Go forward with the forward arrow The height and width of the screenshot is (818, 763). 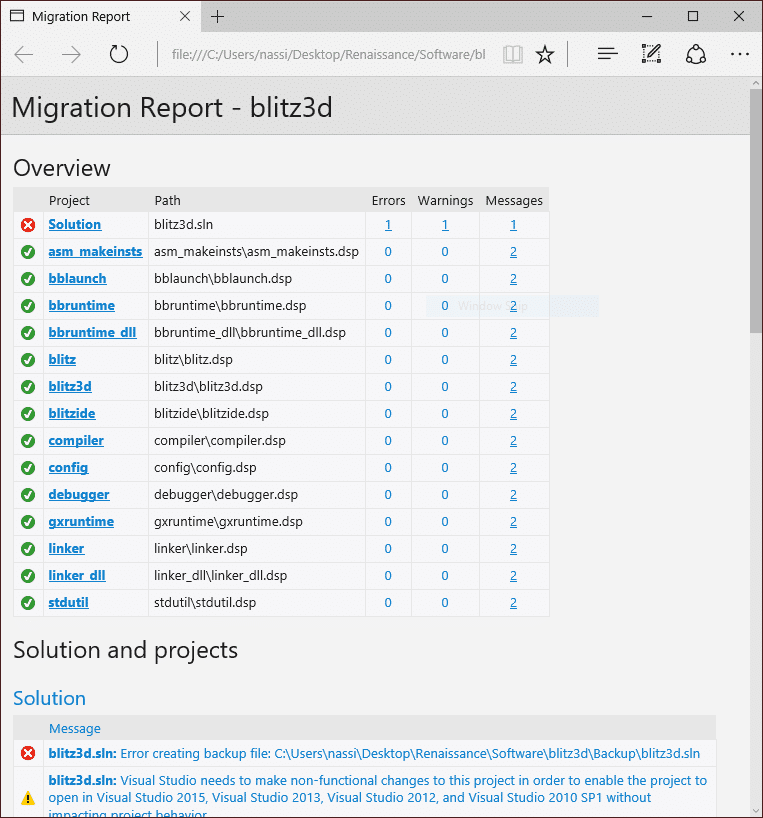tap(71, 54)
